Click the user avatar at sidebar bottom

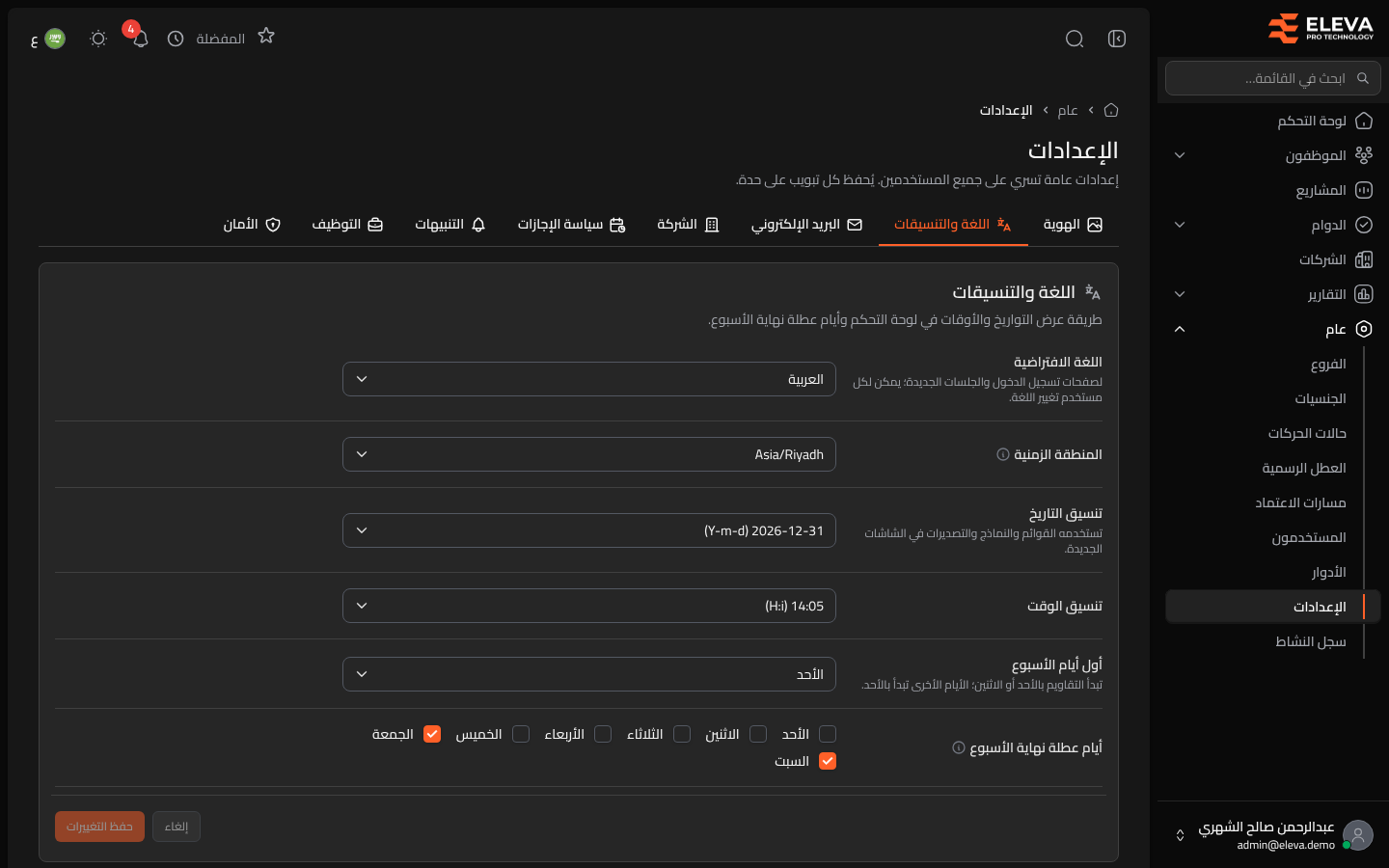click(1358, 835)
